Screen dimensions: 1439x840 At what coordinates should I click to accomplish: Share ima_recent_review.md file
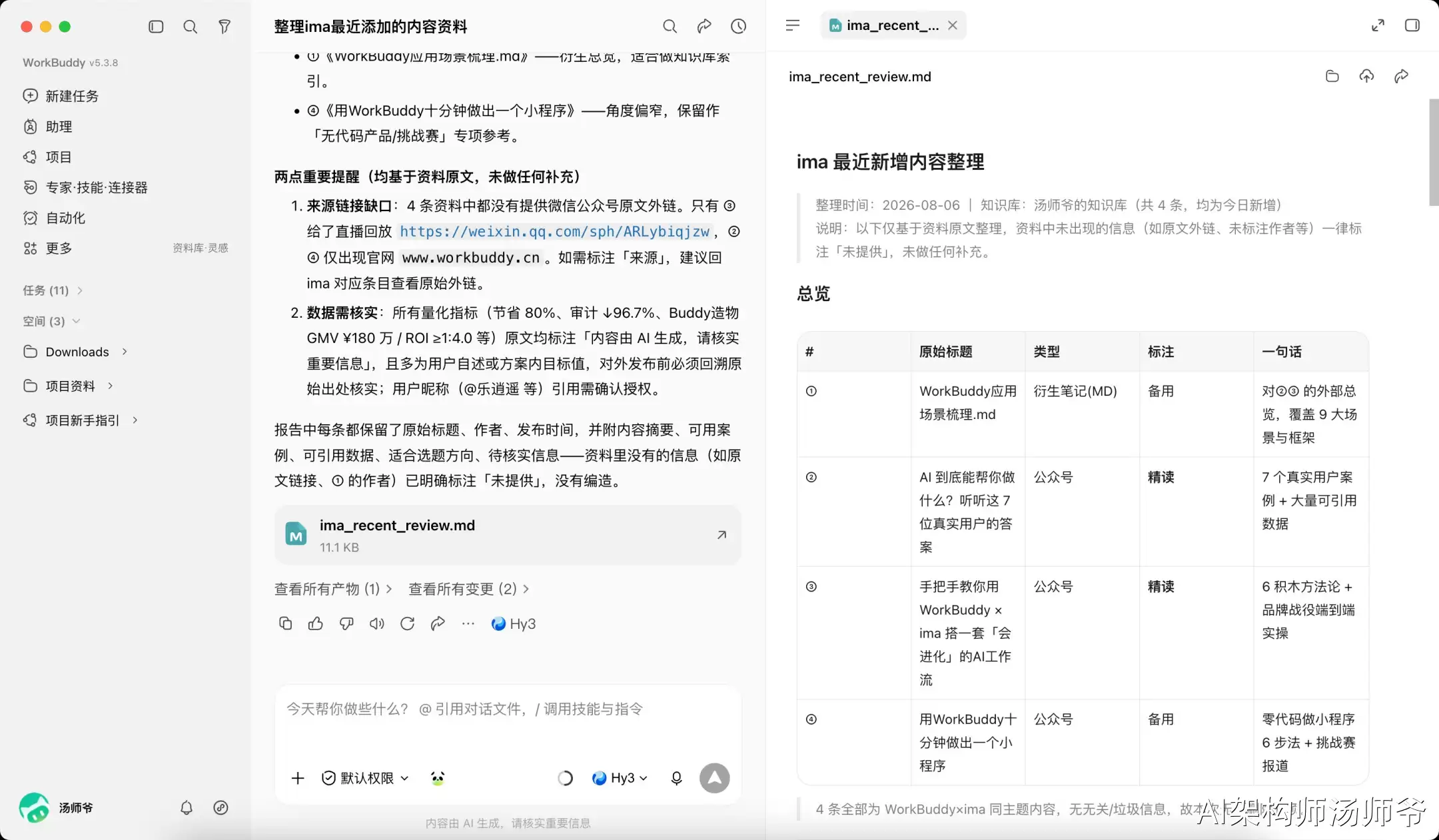tap(1401, 76)
